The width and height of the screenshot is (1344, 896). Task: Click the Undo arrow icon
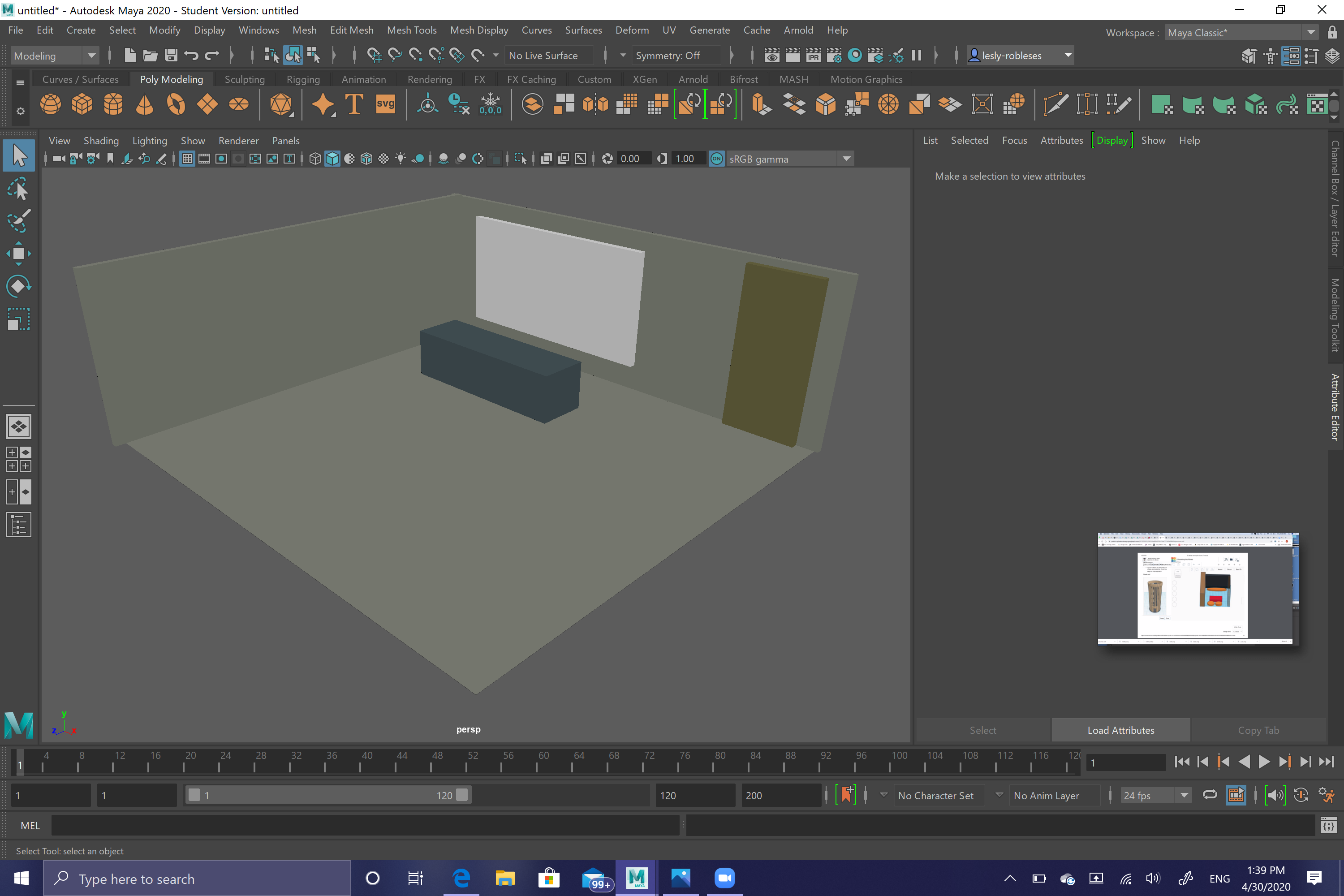point(191,56)
